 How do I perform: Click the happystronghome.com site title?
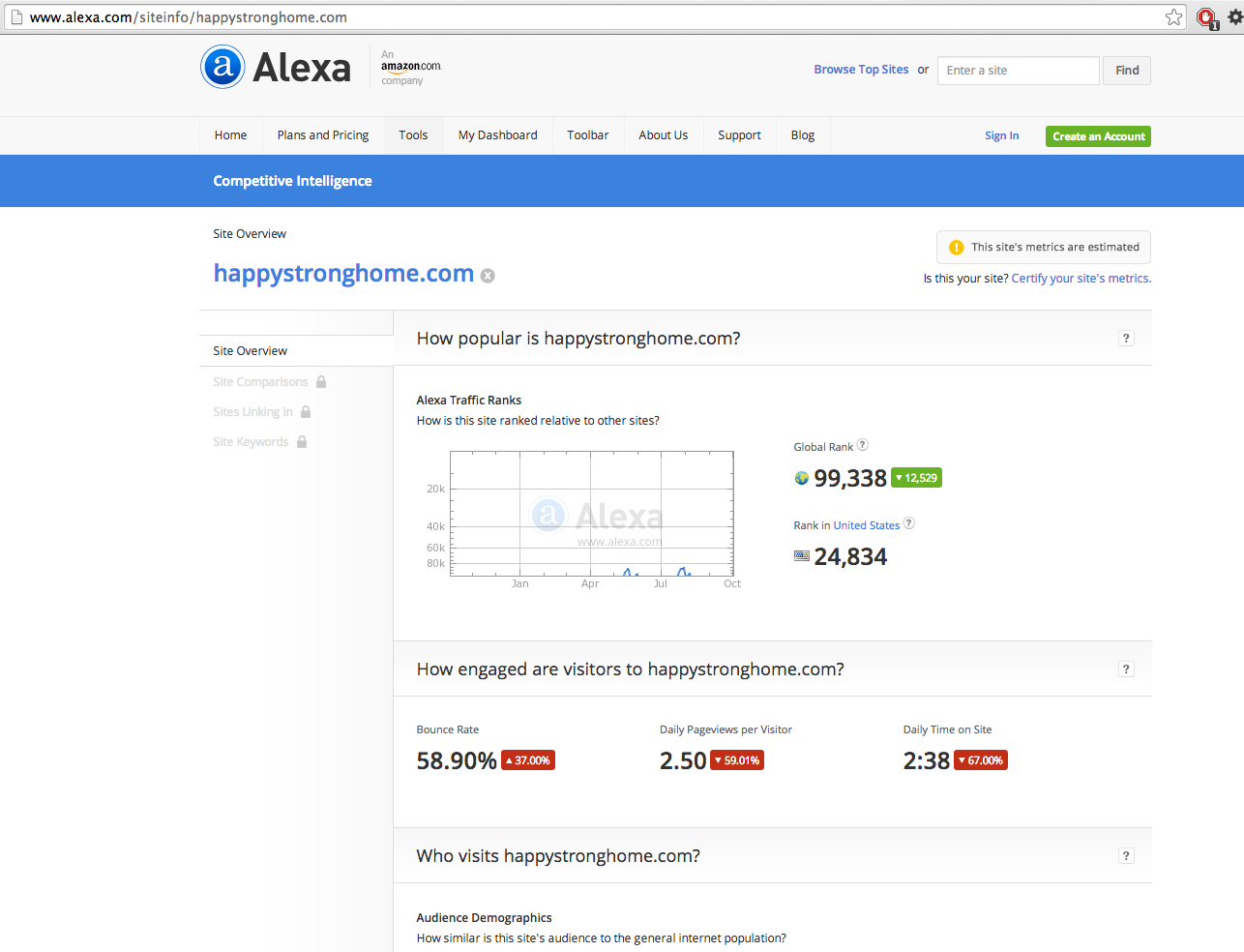[343, 274]
